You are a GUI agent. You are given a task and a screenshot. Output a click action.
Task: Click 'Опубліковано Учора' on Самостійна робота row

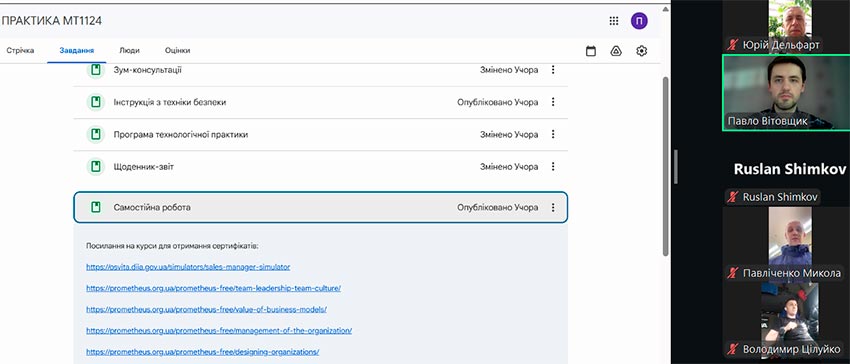click(x=498, y=207)
